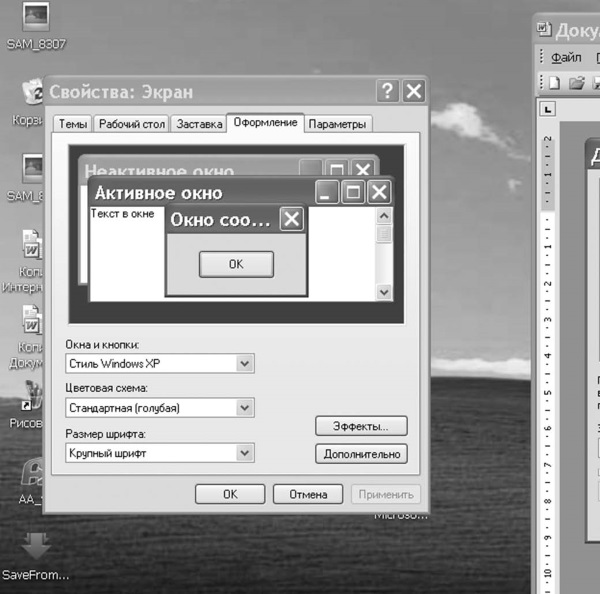Switch to the Темы tab
Viewport: 600px width, 594px height.
coord(73,124)
